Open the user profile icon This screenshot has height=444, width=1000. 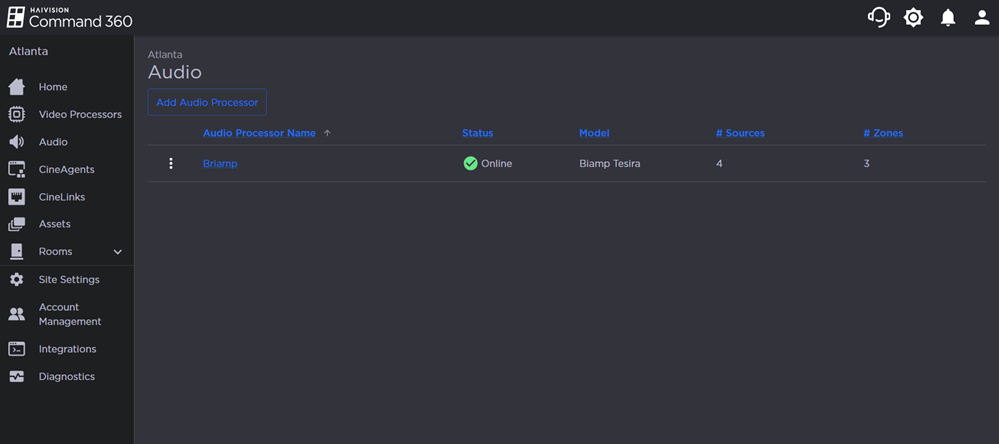(982, 18)
